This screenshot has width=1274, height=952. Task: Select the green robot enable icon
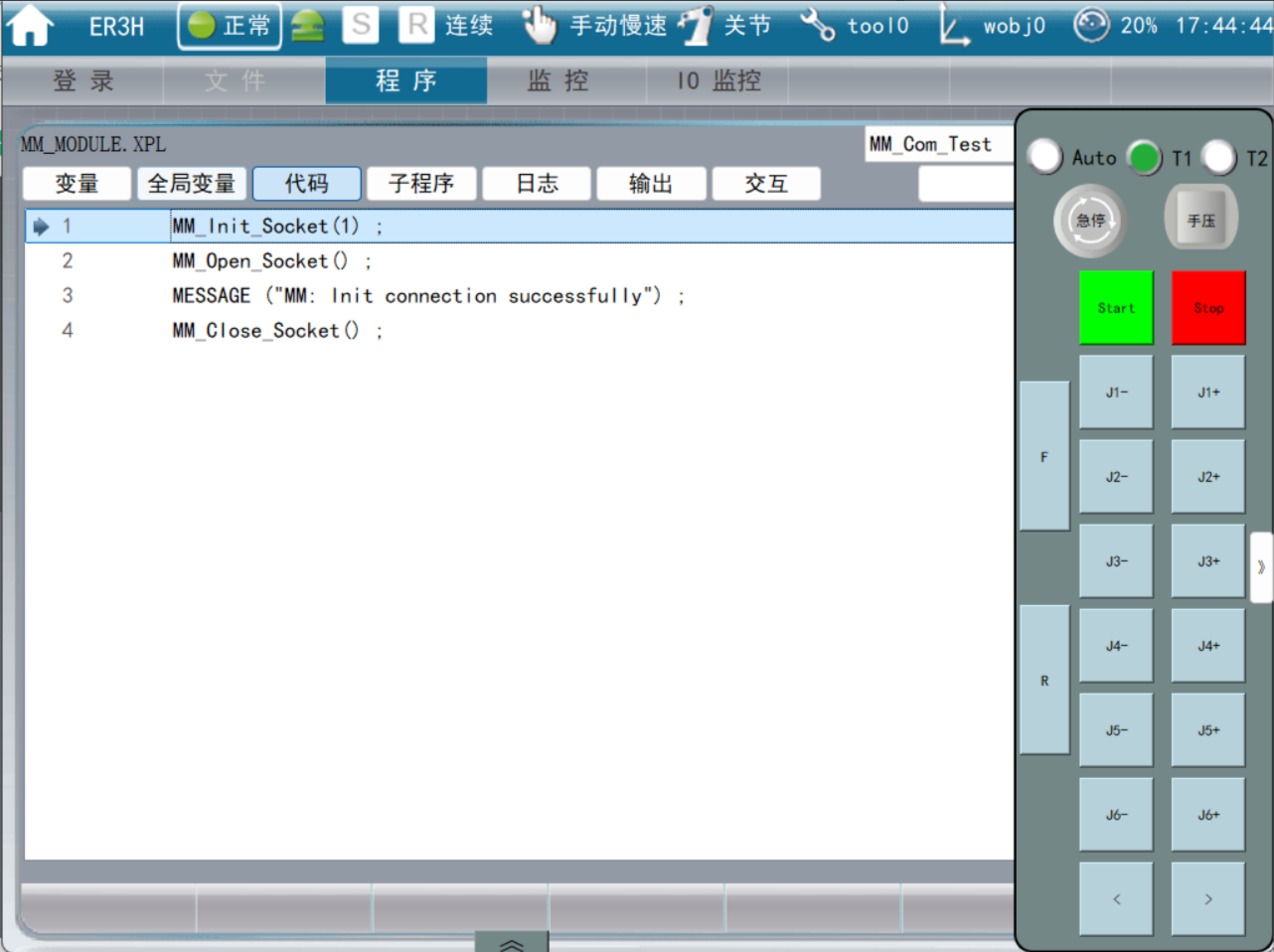(x=308, y=26)
